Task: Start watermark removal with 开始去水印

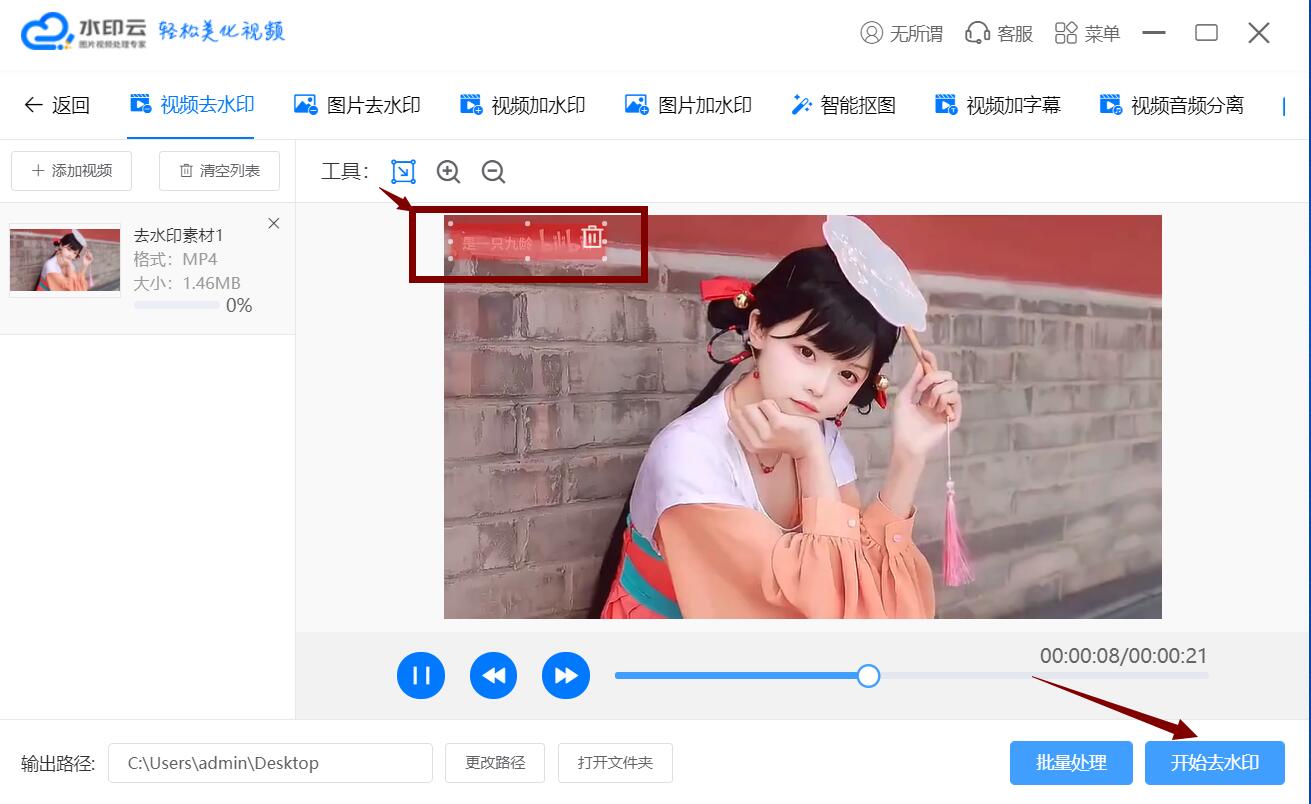Action: pos(1214,762)
